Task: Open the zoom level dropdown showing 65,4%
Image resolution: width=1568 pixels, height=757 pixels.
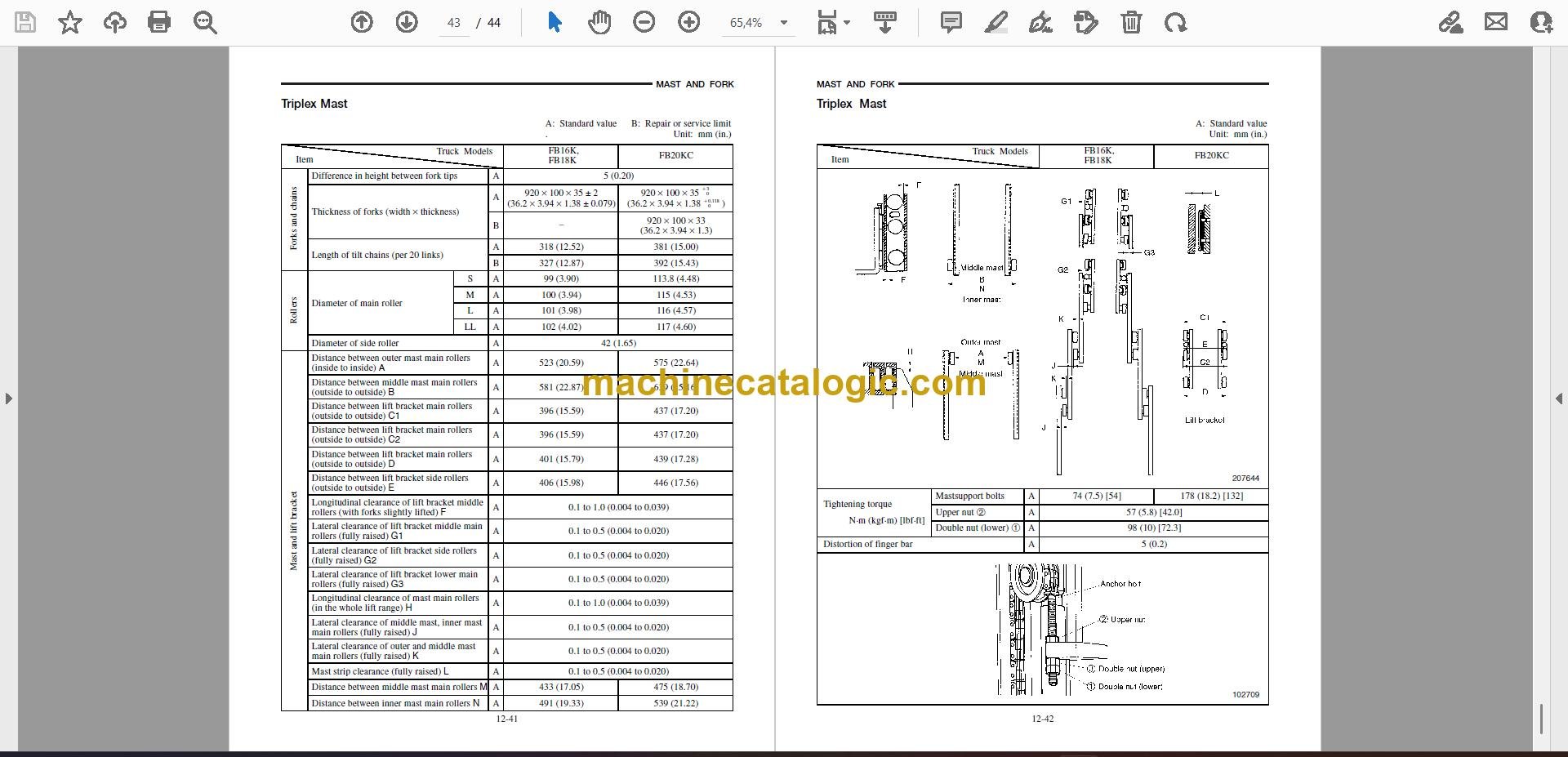Action: tap(784, 23)
